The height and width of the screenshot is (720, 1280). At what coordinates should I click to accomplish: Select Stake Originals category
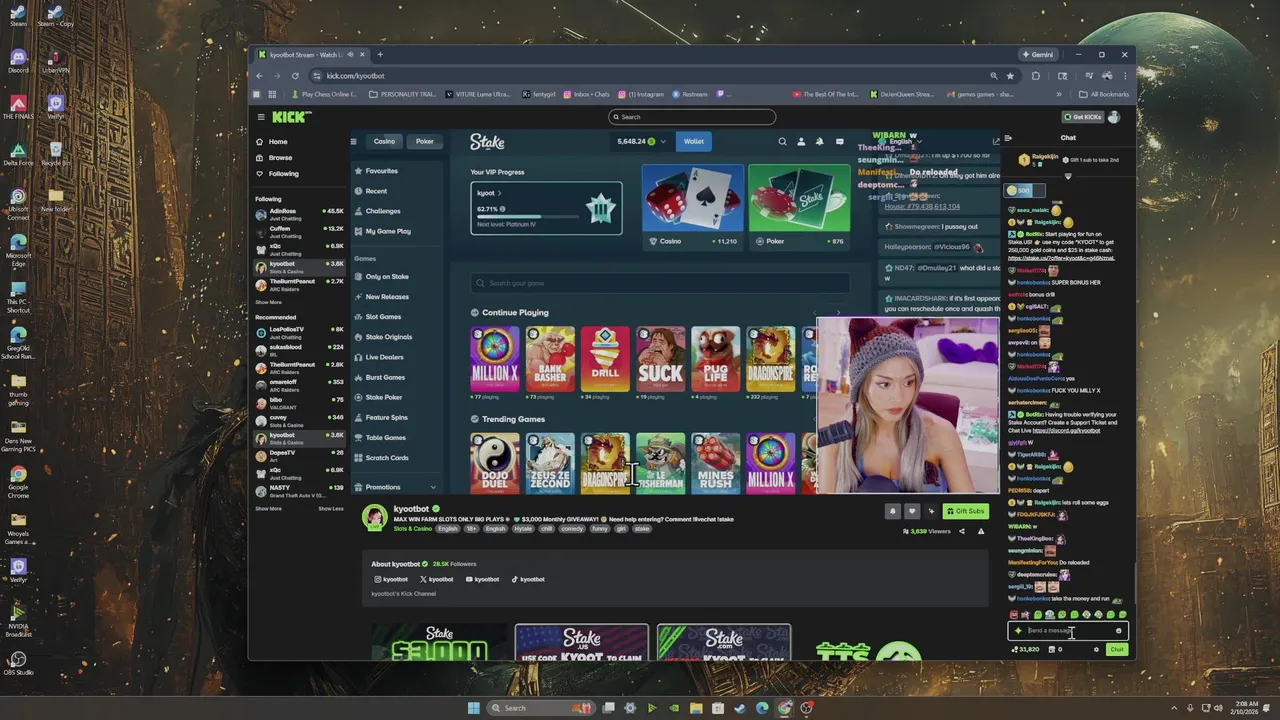coord(388,337)
